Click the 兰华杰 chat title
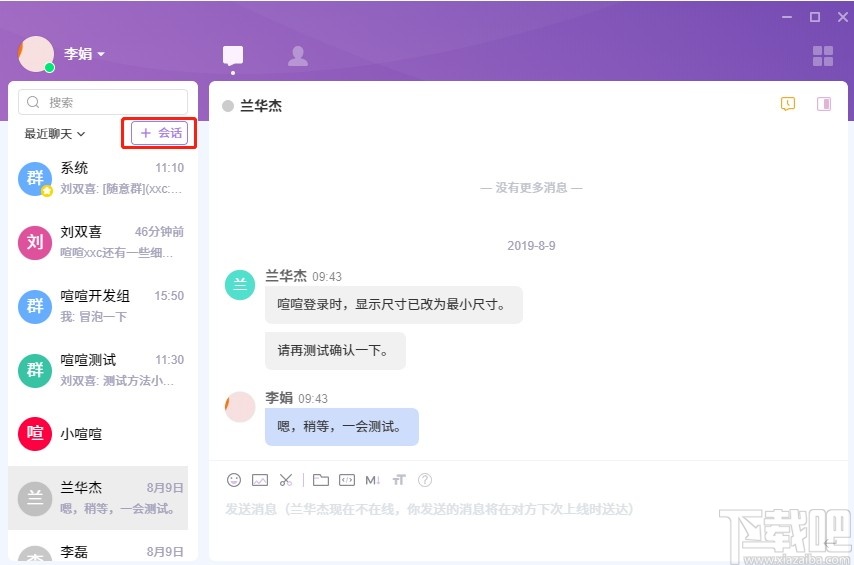The width and height of the screenshot is (854, 565). click(261, 106)
